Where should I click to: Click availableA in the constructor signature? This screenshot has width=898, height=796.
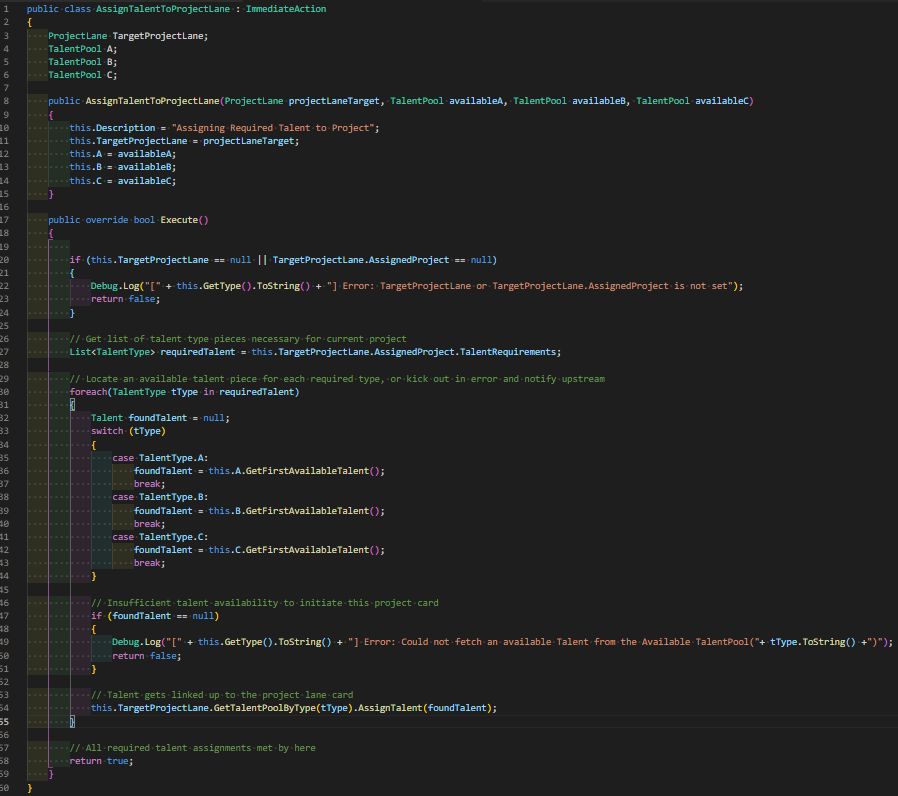coord(476,101)
